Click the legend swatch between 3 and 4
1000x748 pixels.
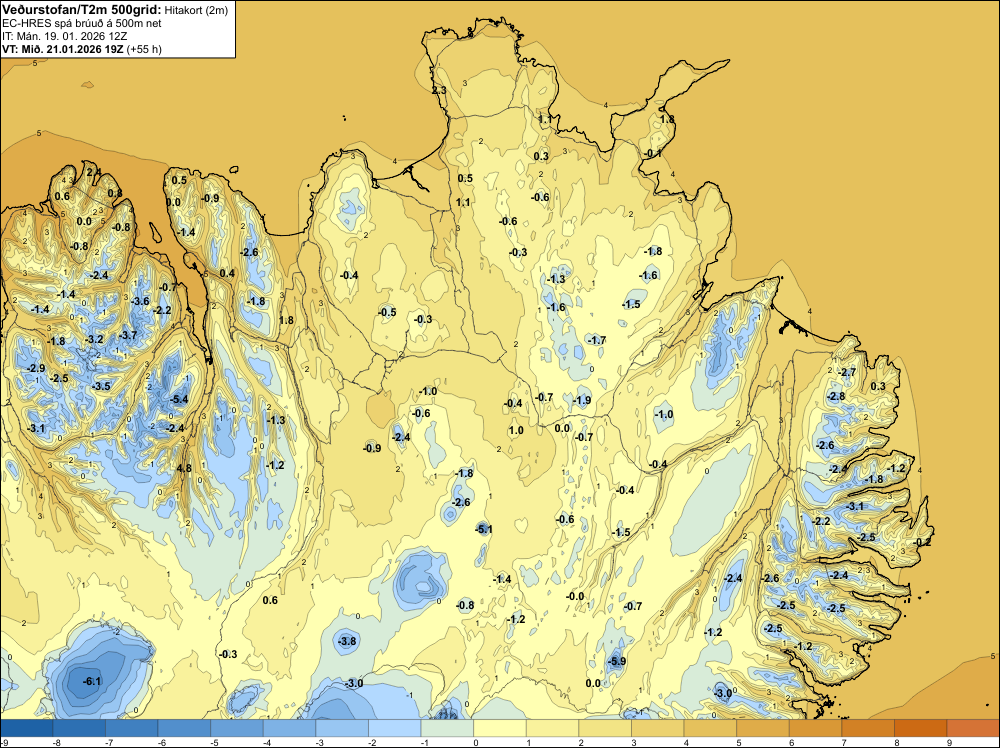658,728
